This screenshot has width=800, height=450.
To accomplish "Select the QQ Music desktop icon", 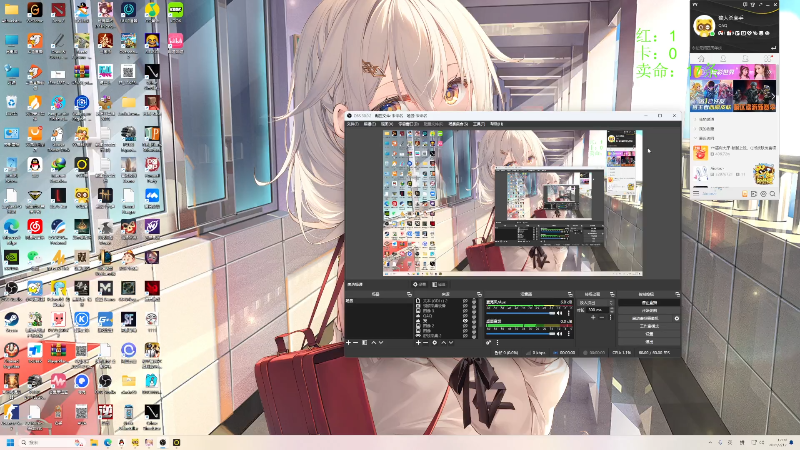I will pyautogui.click(x=152, y=12).
